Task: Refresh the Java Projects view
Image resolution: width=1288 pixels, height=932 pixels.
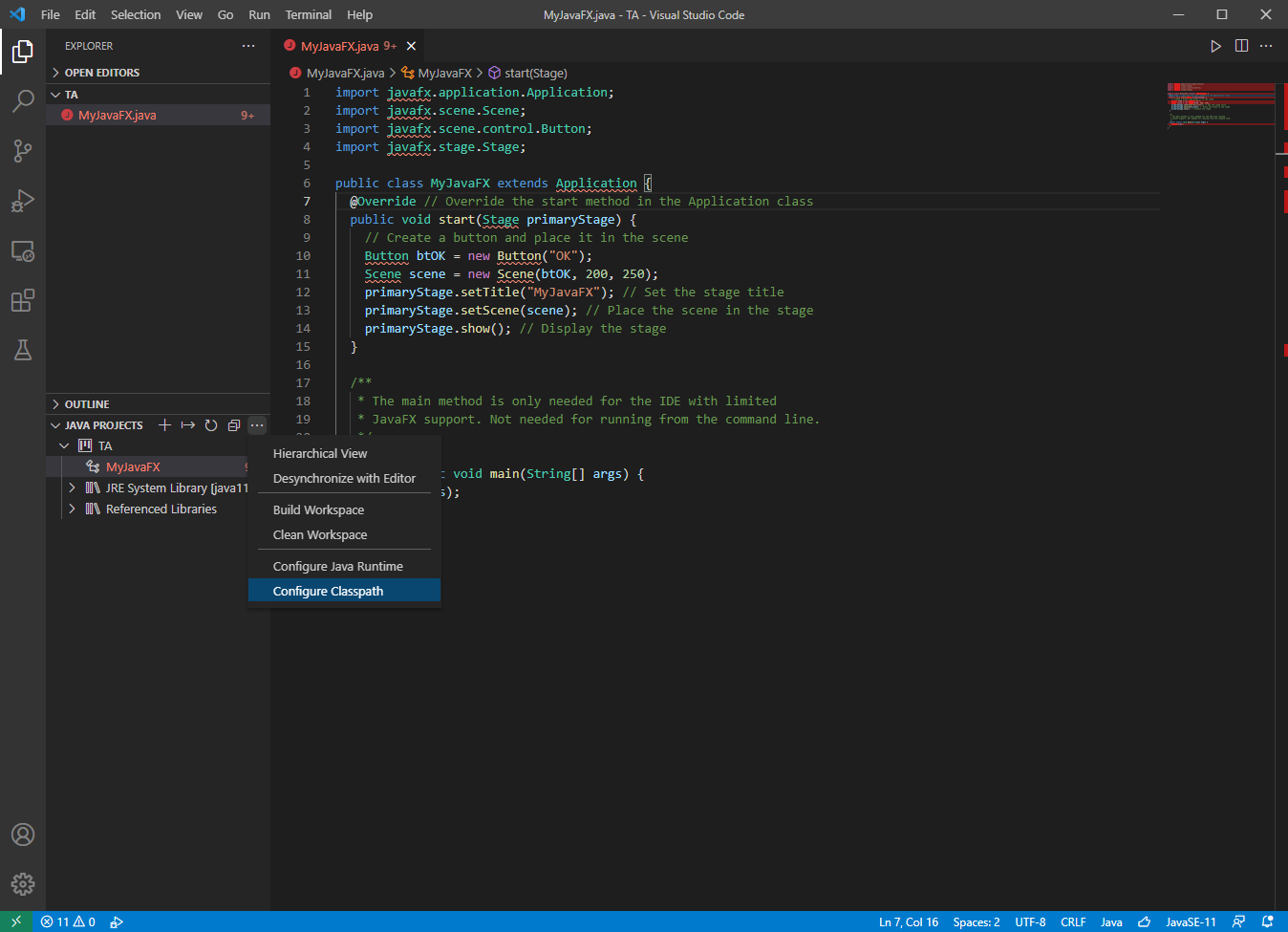Action: [x=211, y=425]
